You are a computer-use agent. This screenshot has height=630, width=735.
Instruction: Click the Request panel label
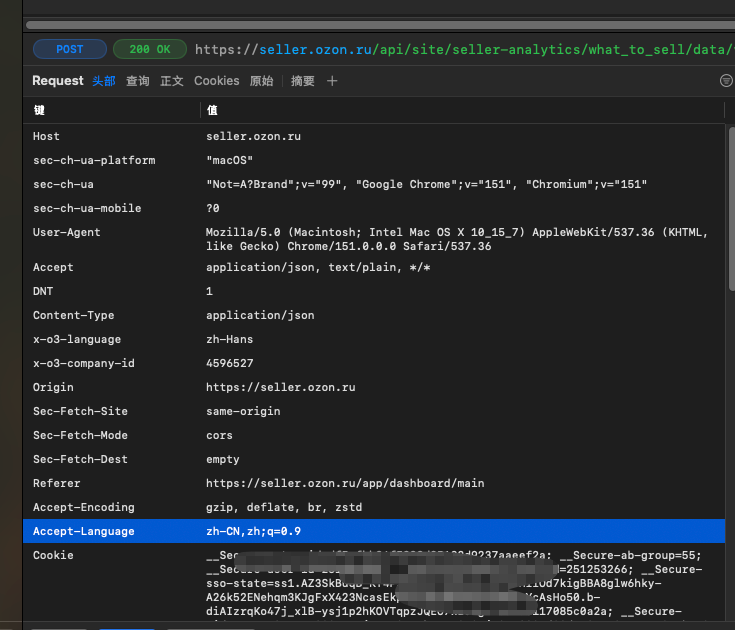[x=58, y=81]
